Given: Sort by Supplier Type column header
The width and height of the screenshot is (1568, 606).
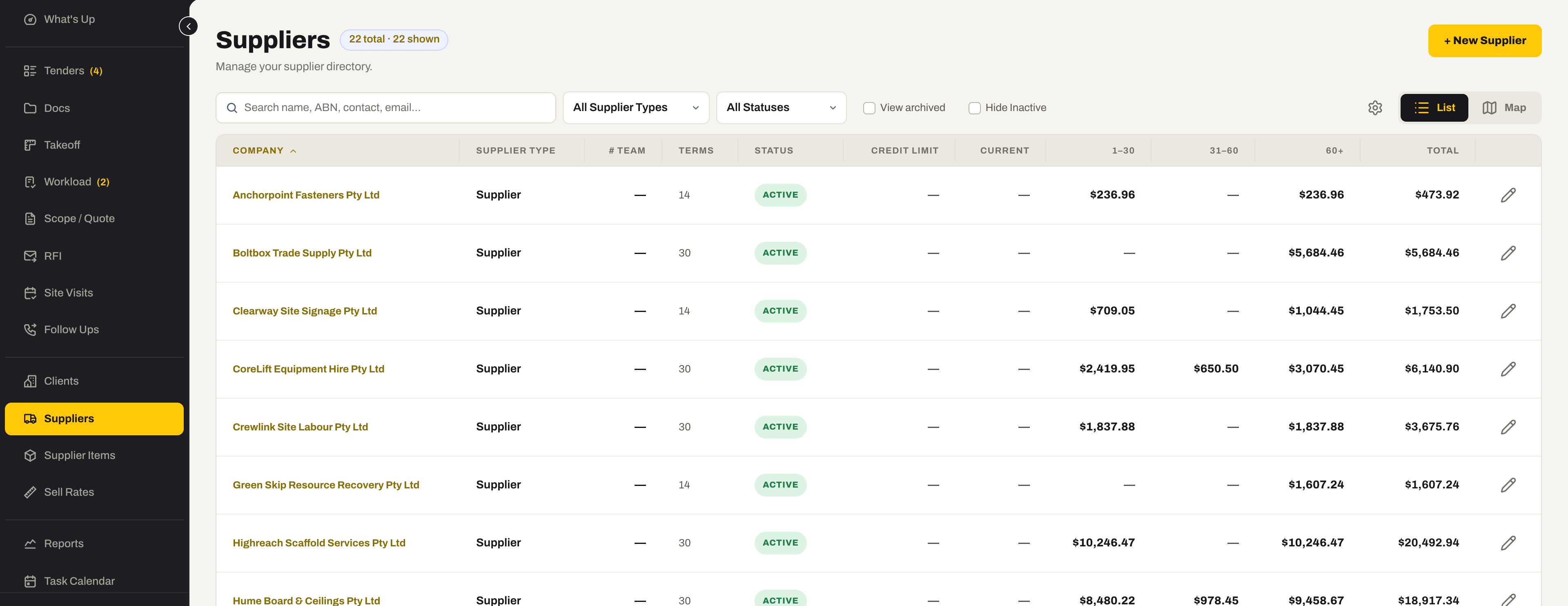Looking at the screenshot, I should point(515,150).
